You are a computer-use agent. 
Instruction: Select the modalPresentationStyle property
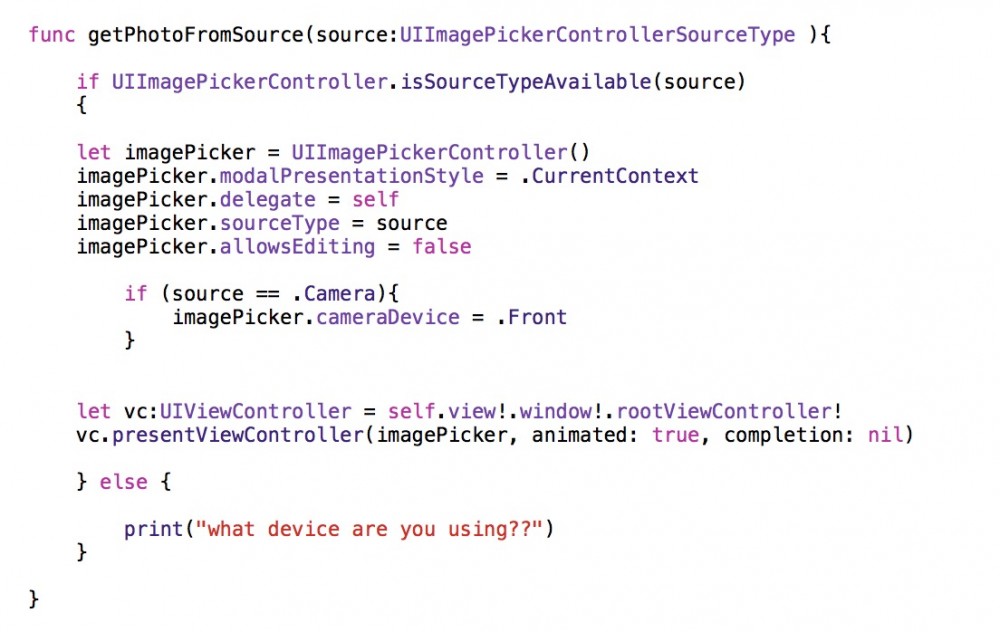[351, 176]
